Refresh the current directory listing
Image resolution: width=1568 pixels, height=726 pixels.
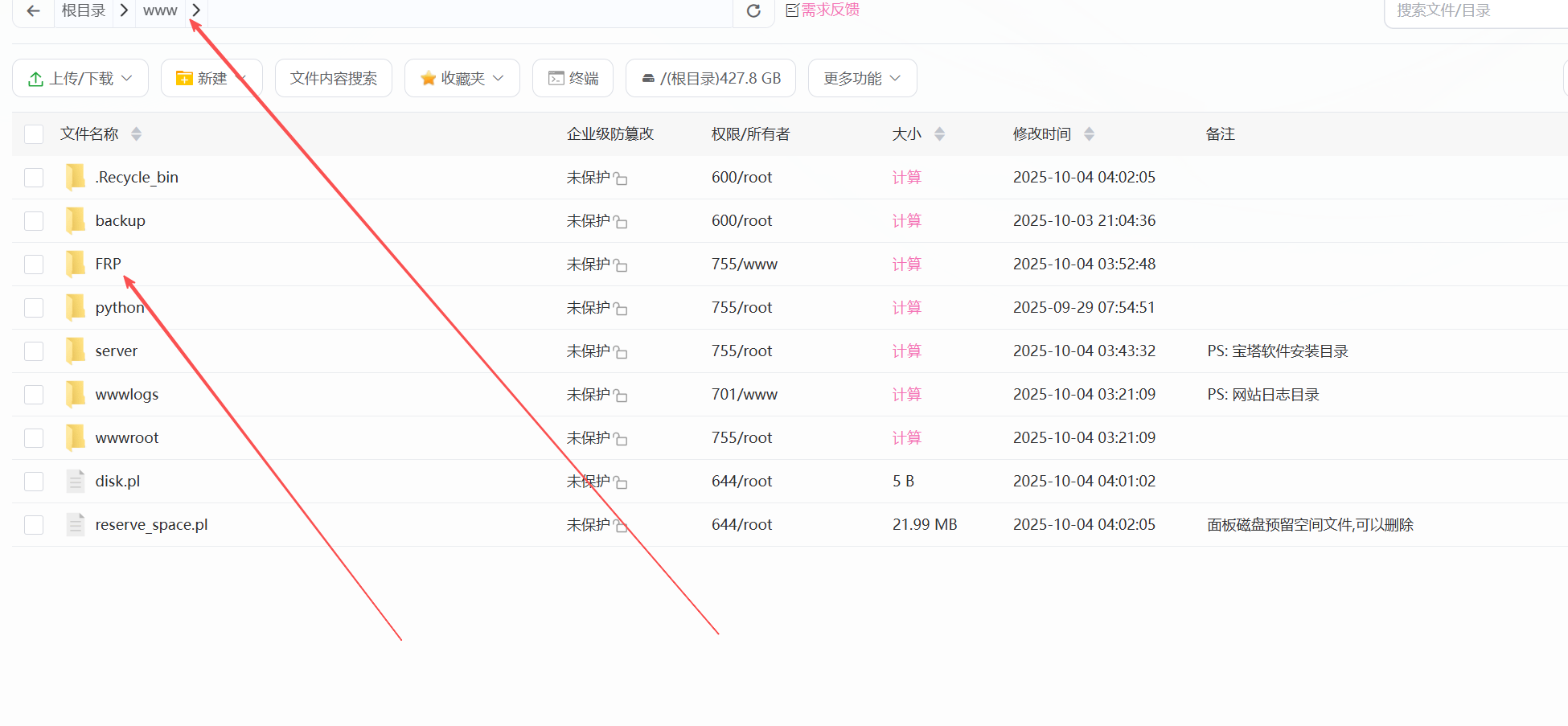pos(753,11)
